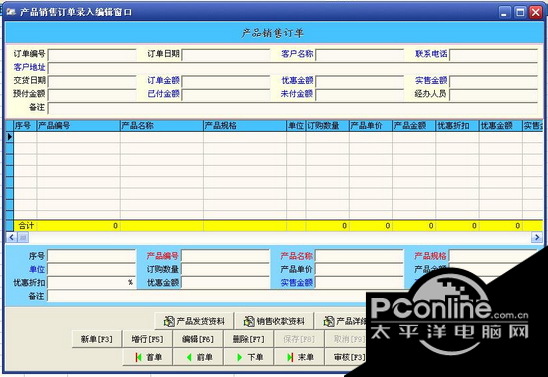Click the 序号 column header
The height and width of the screenshot is (377, 548).
coord(25,126)
